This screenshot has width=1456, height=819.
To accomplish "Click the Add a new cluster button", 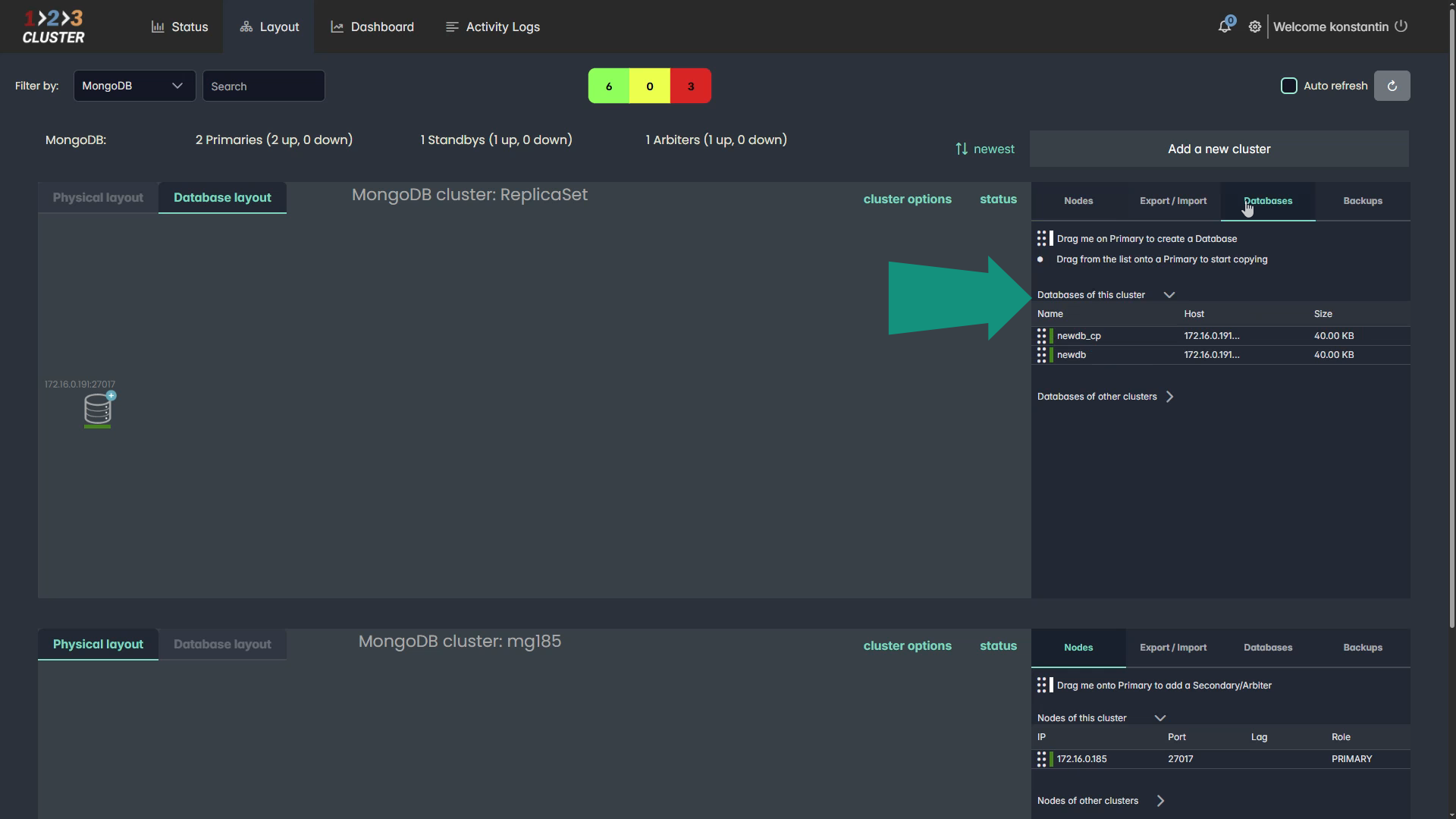I will click(1219, 149).
